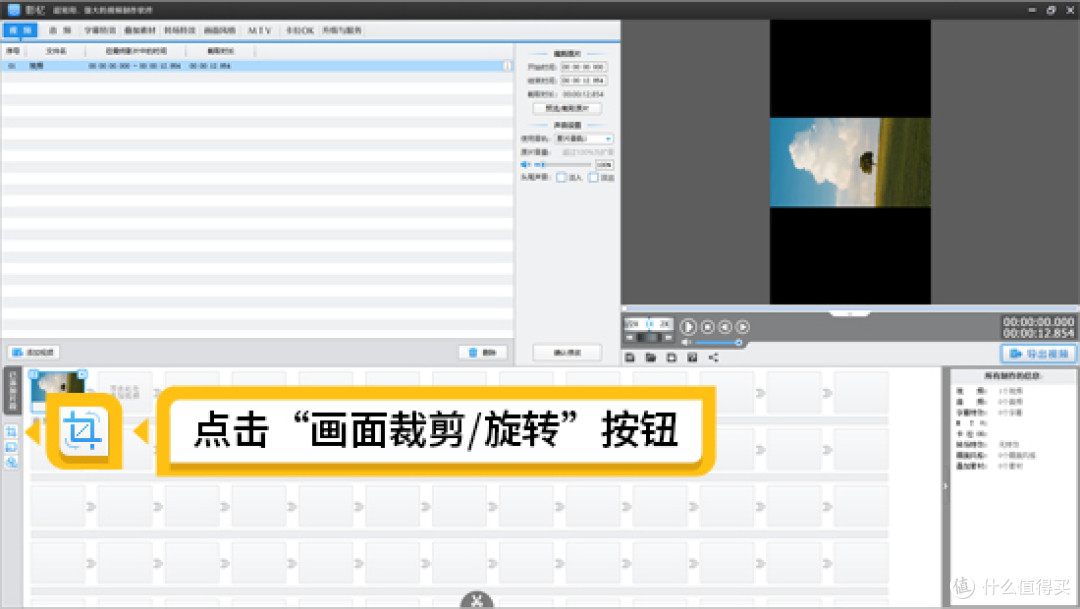Screen dimensions: 1080x609
Task: Select 2X playback speed
Action: [665, 323]
